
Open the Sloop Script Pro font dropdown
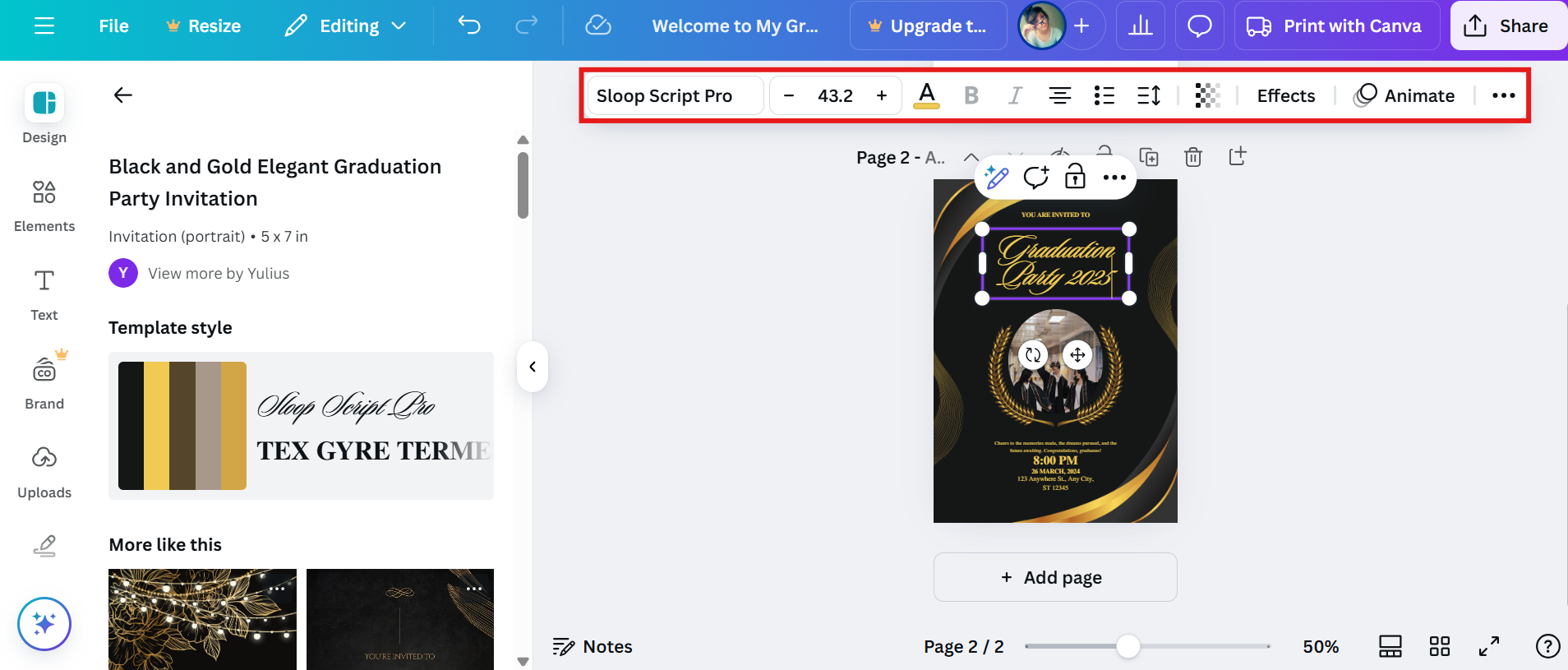[x=676, y=95]
